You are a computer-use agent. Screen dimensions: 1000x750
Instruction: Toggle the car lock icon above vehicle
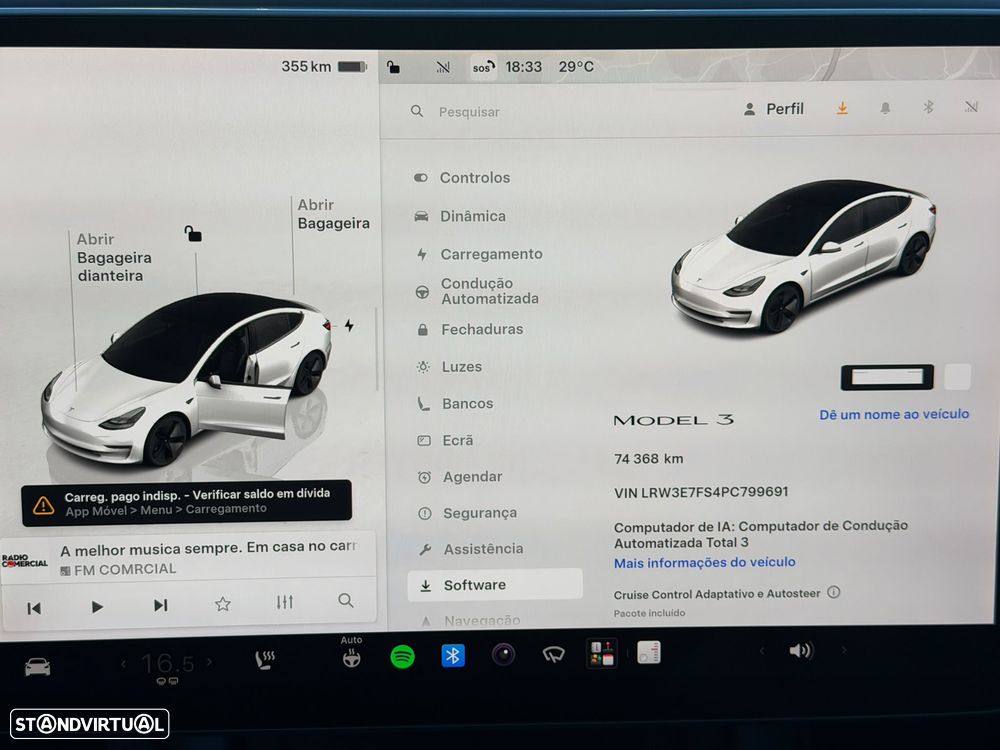click(193, 234)
